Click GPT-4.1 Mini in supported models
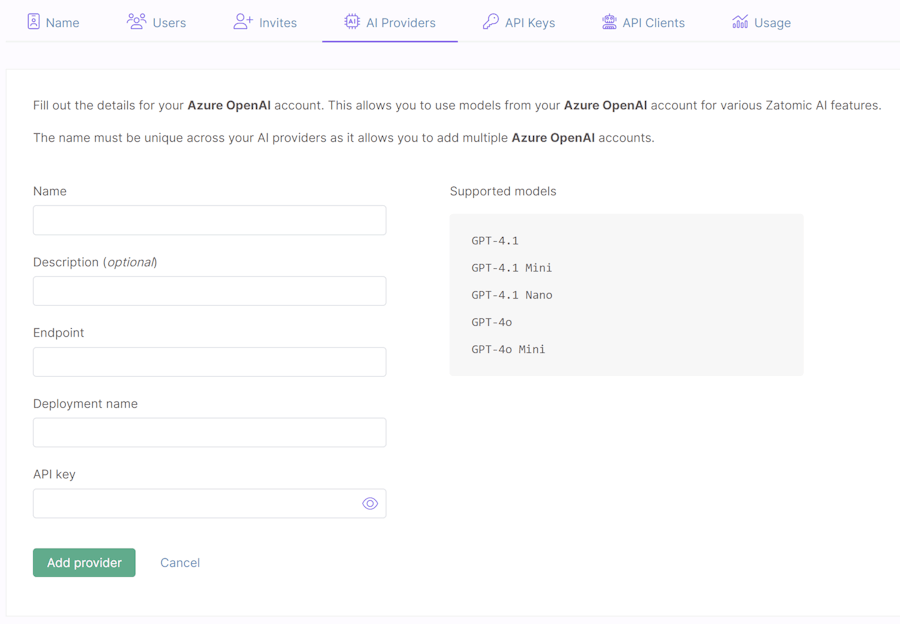The image size is (900, 624). pyautogui.click(x=511, y=268)
